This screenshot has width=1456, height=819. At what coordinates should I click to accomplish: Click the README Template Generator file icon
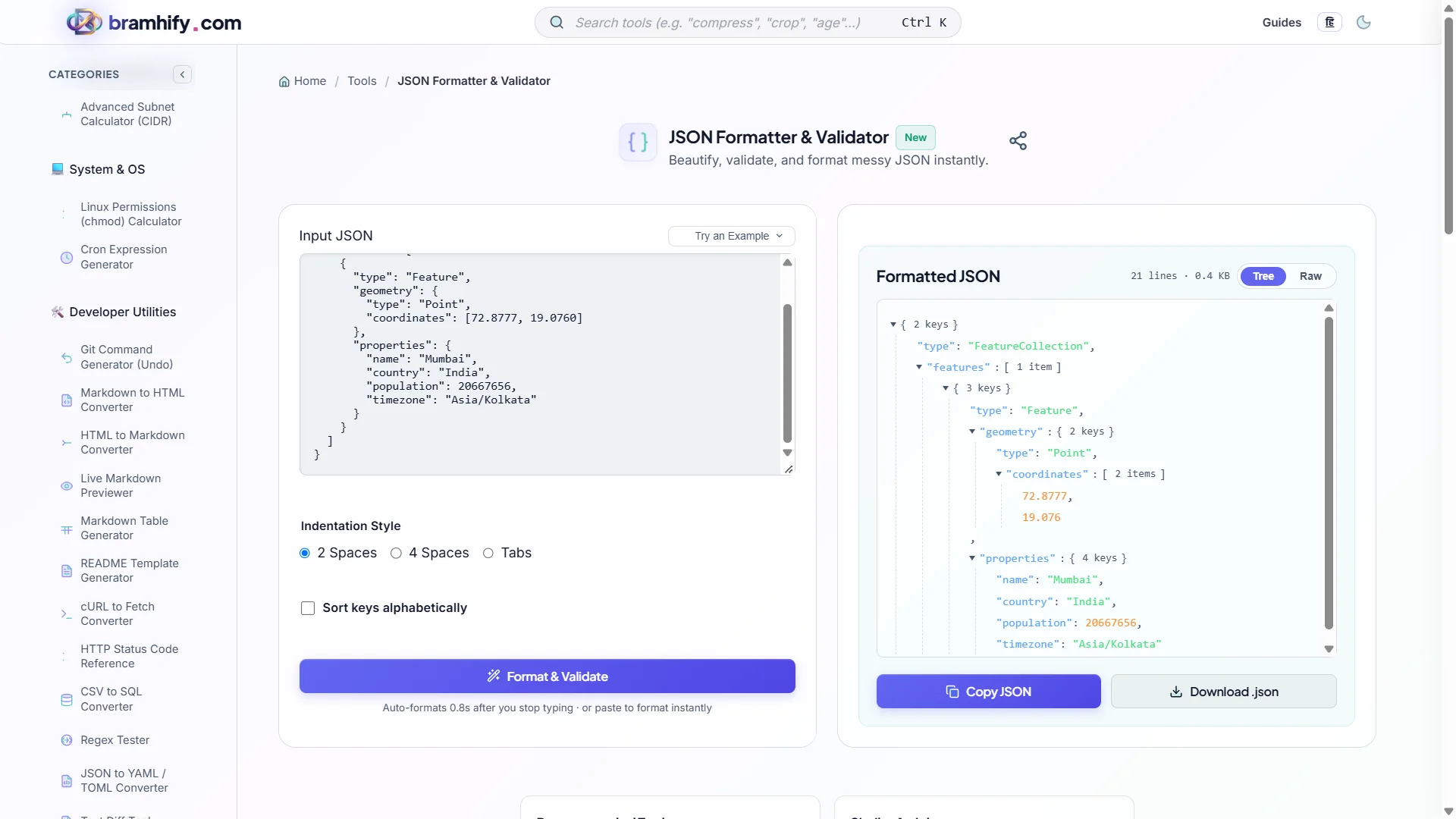coord(67,571)
